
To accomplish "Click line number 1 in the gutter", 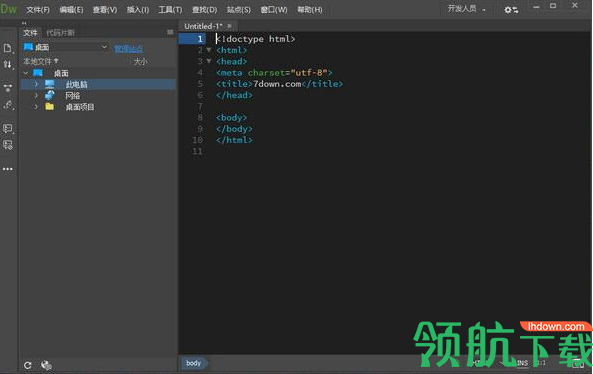I will click(200, 39).
